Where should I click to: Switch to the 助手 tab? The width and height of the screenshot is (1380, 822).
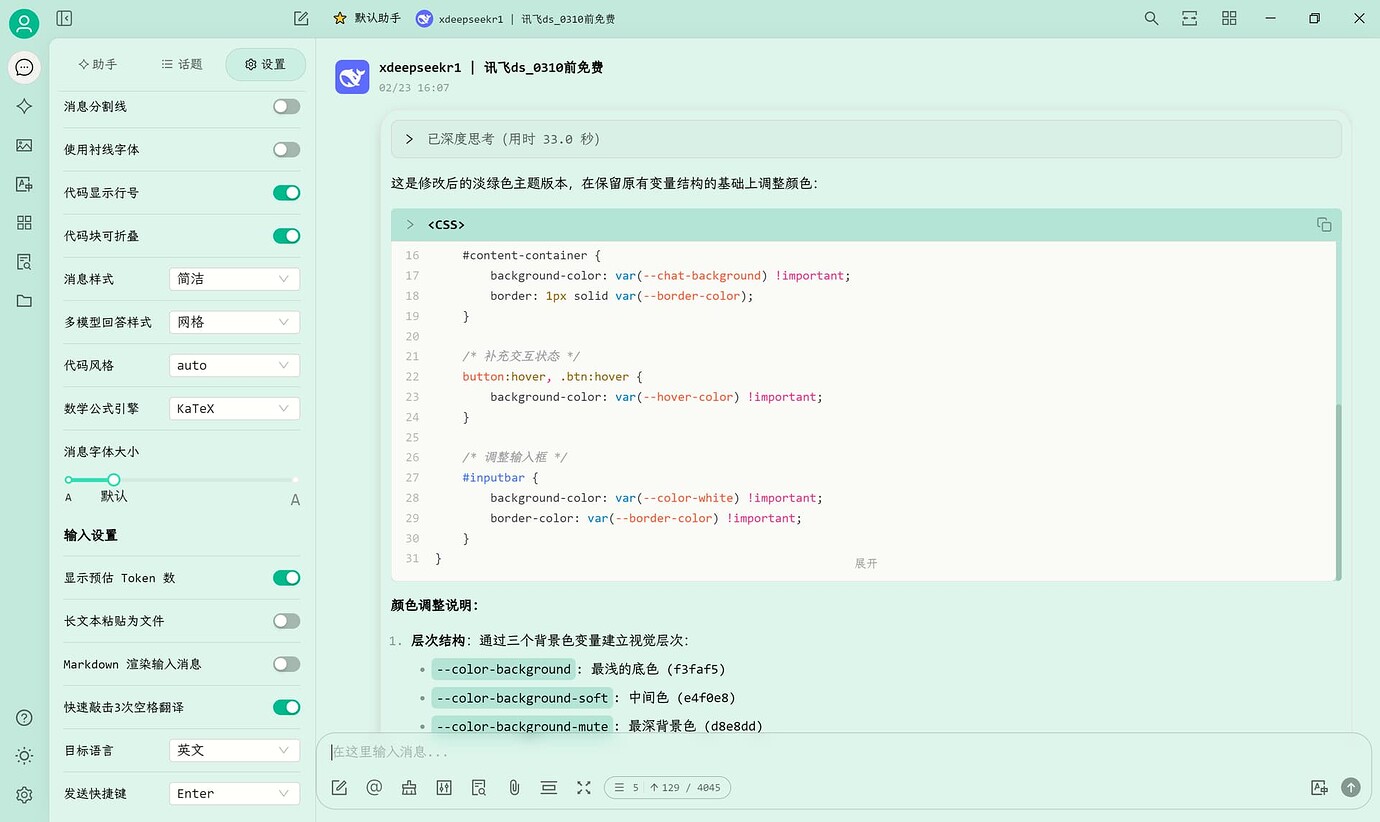click(x=97, y=64)
